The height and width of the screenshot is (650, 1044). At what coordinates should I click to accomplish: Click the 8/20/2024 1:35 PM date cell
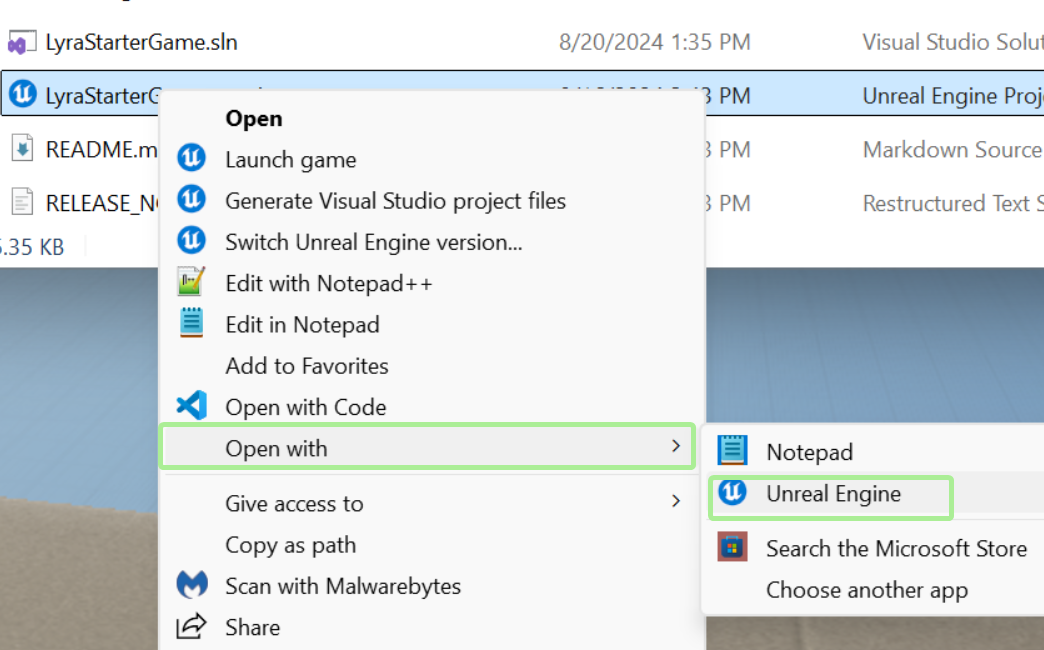coord(654,43)
